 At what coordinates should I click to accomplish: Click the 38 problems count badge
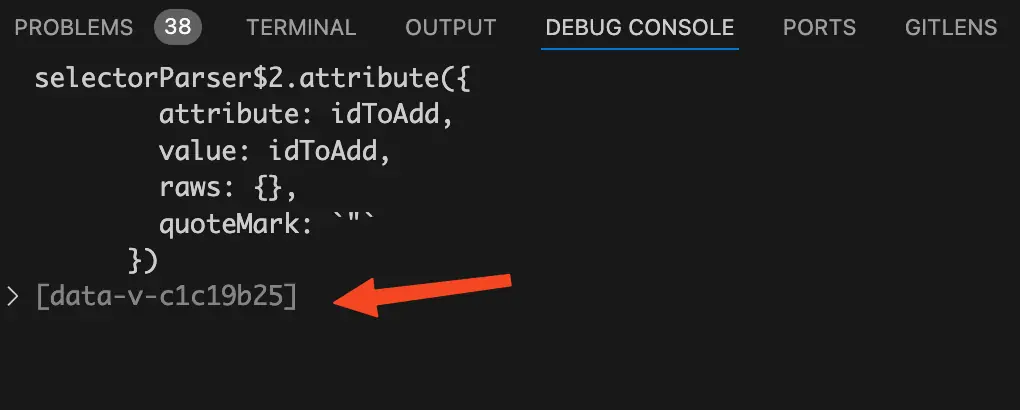coord(177,28)
